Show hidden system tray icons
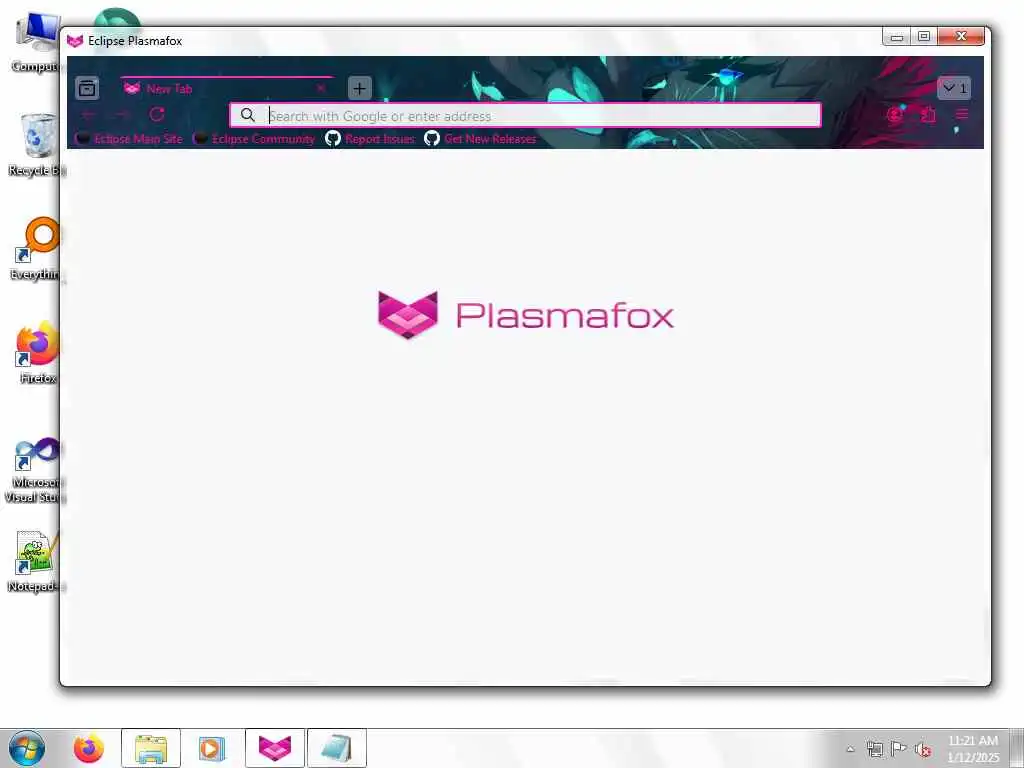This screenshot has height=768, width=1024. coord(850,749)
